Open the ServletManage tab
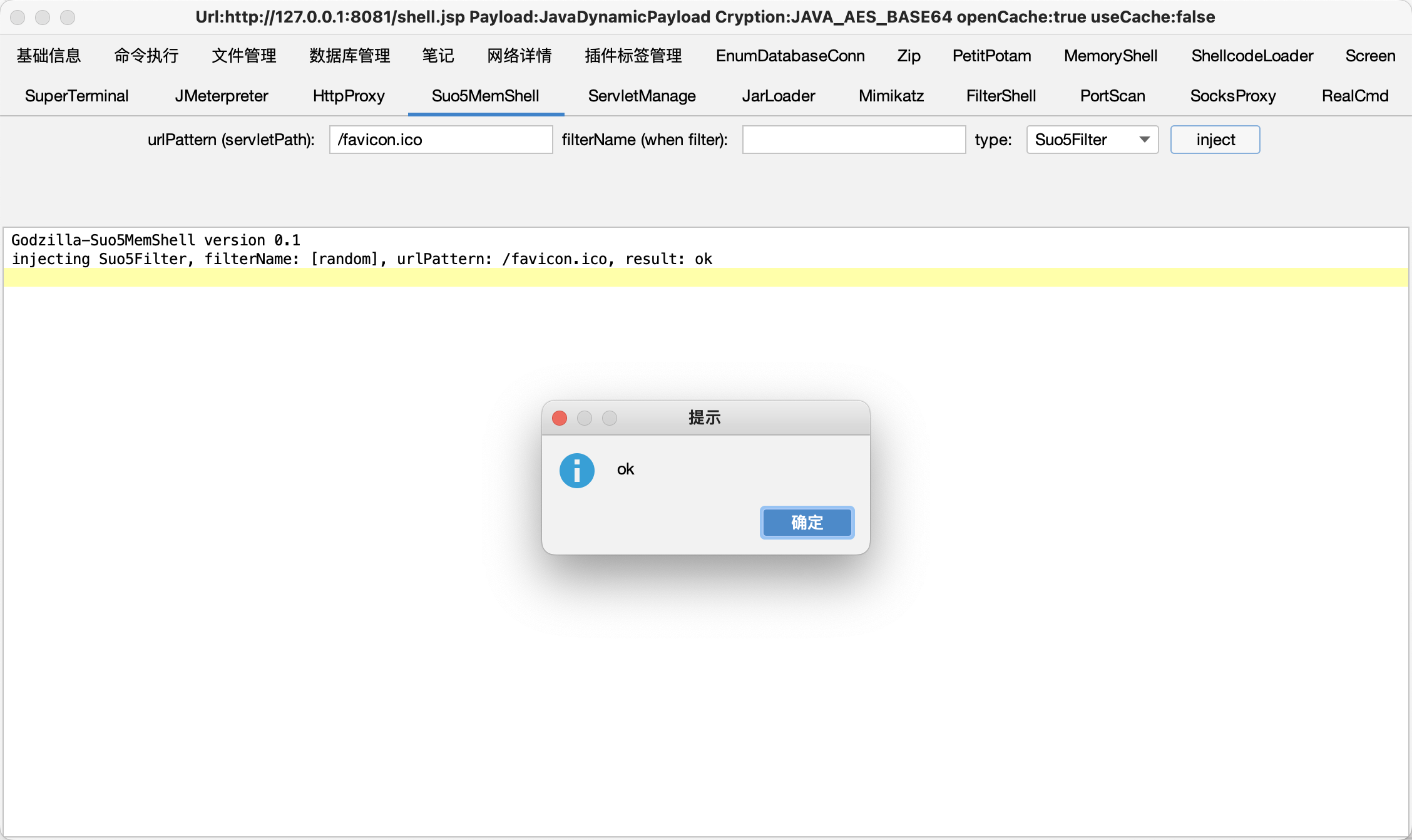The image size is (1412, 840). pyautogui.click(x=642, y=96)
